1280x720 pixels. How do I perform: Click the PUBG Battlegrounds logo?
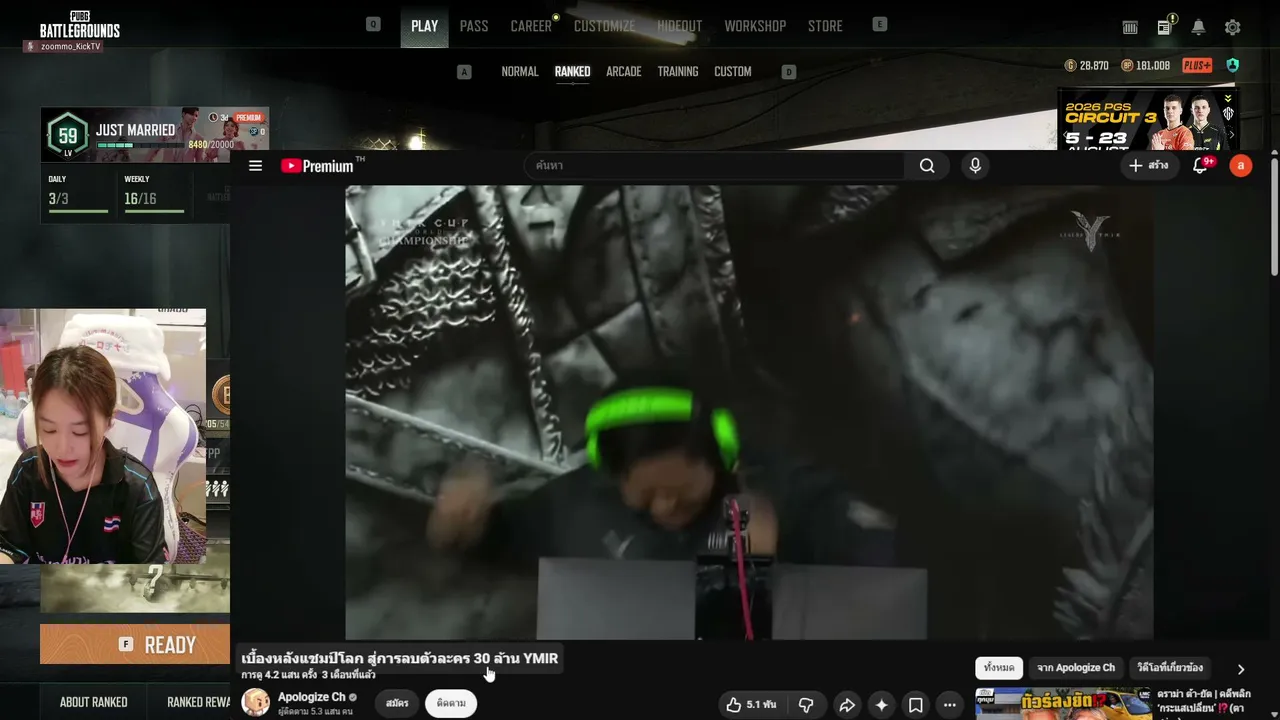(x=79, y=25)
